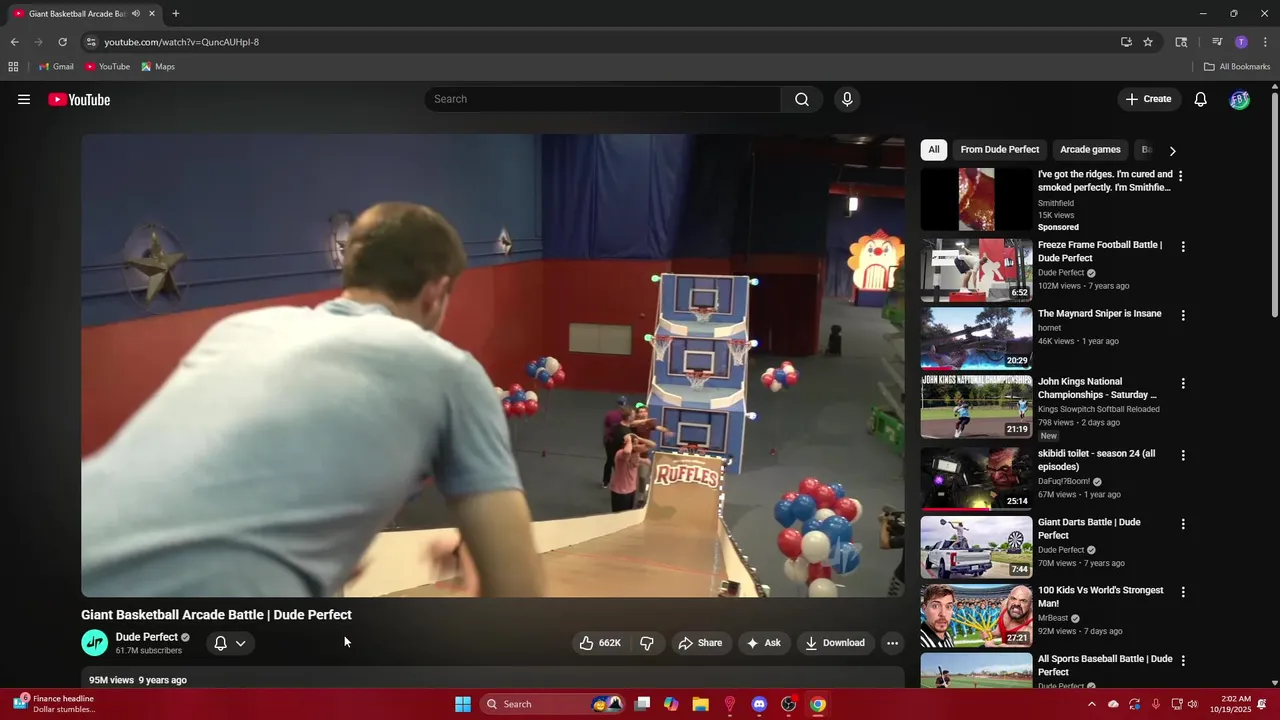This screenshot has height=720, width=1280.
Task: Open Chrome apps grid in bookmarks bar
Action: coord(13,67)
